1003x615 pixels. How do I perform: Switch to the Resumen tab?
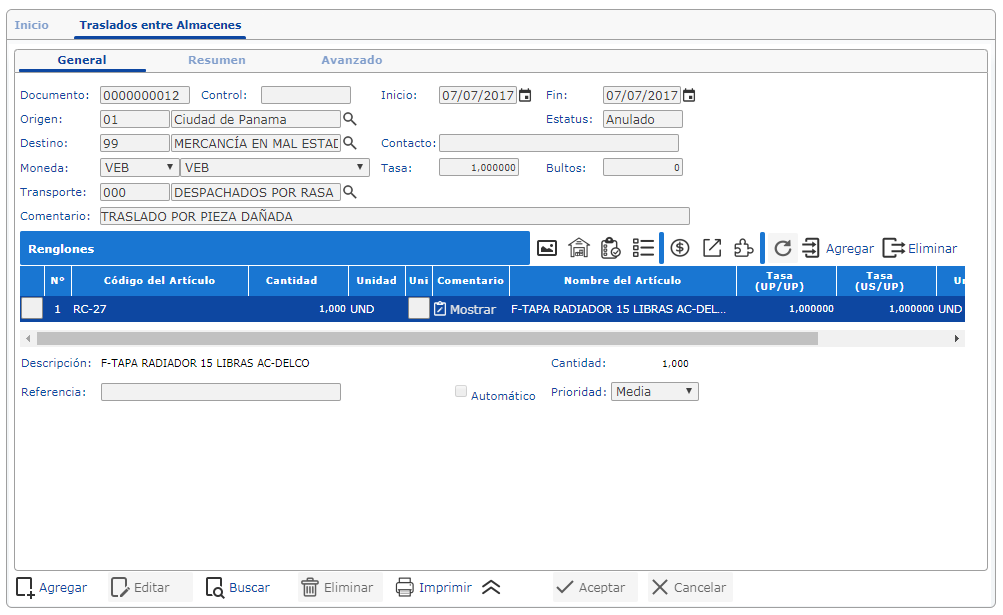217,60
